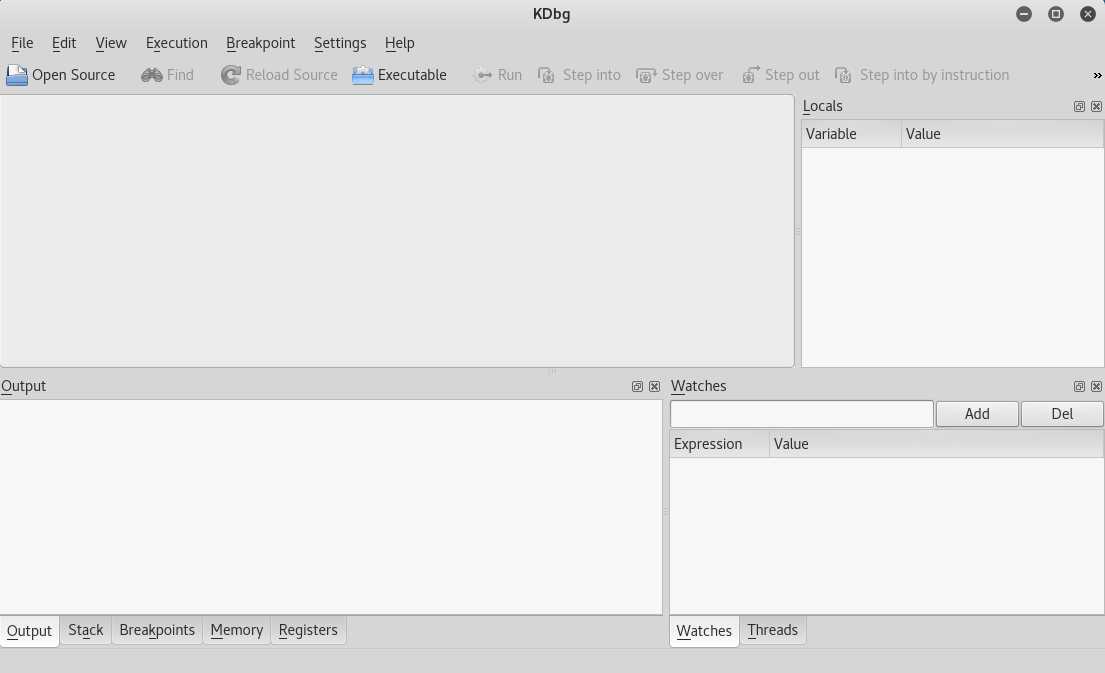1105x673 pixels.
Task: Open the Edit menu
Action: pyautogui.click(x=63, y=43)
